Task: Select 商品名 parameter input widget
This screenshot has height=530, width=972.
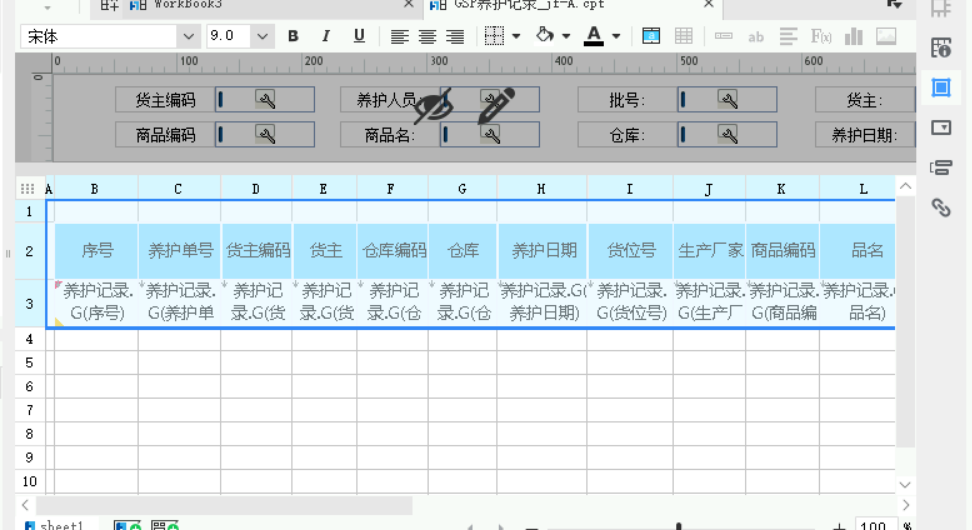Action: point(490,135)
